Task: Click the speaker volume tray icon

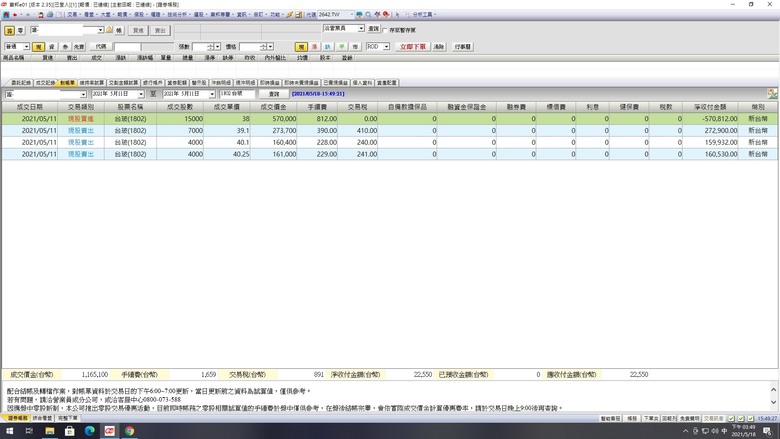Action: click(715, 431)
